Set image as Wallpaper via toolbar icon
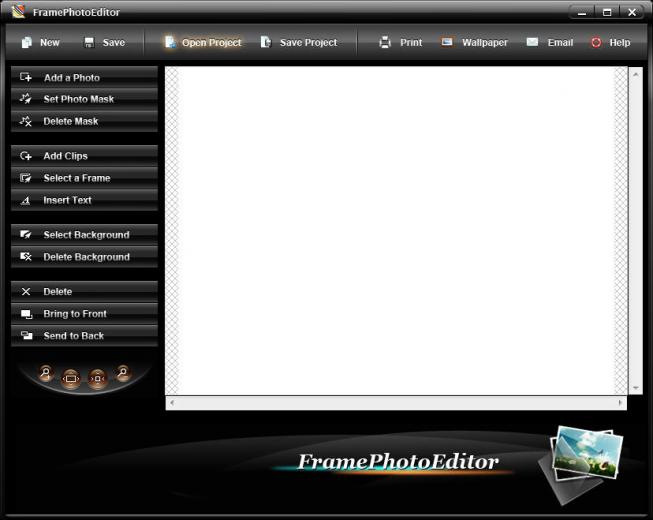The width and height of the screenshot is (653, 520). click(x=447, y=42)
